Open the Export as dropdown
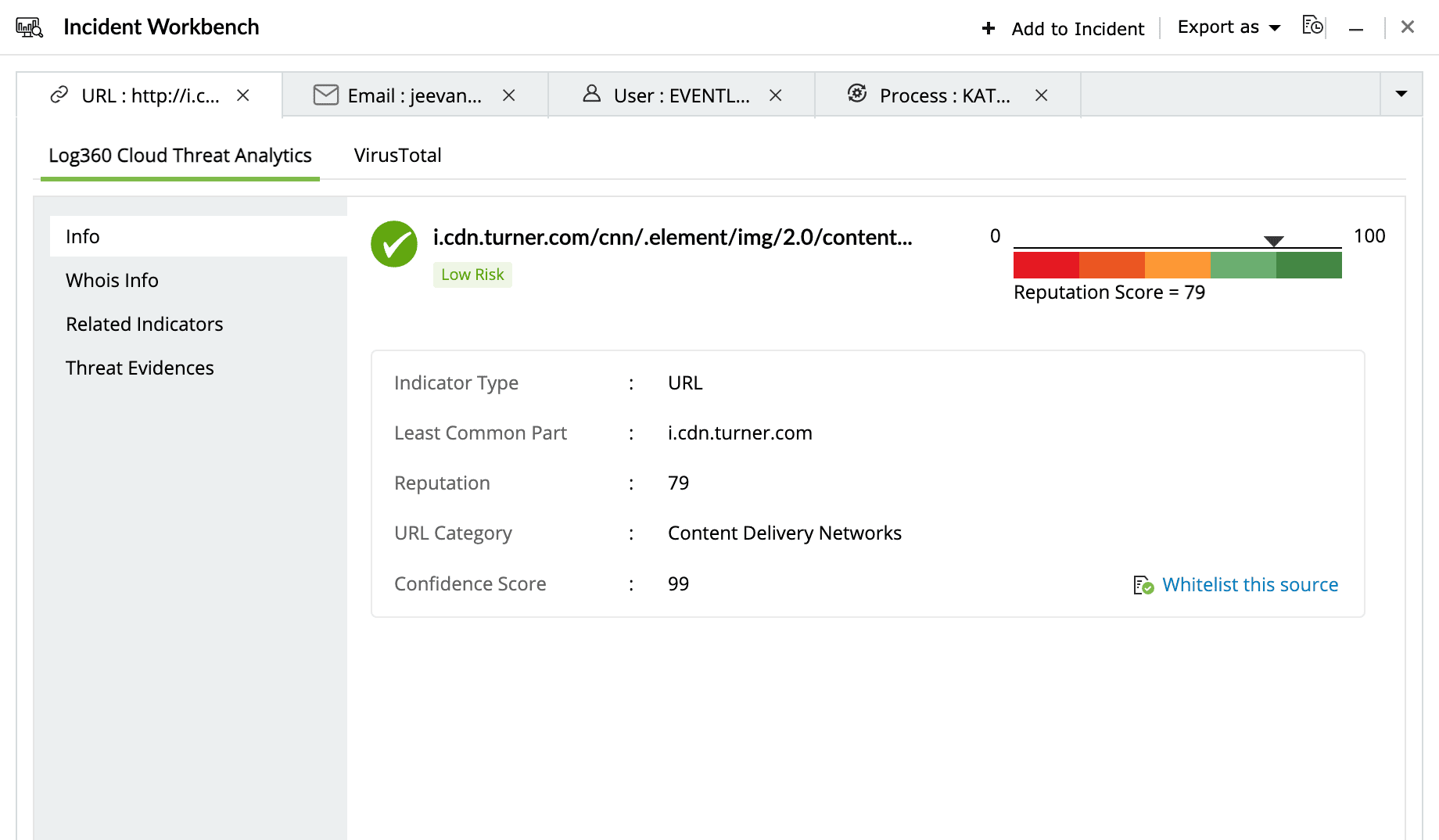The width and height of the screenshot is (1439, 840). (1229, 27)
